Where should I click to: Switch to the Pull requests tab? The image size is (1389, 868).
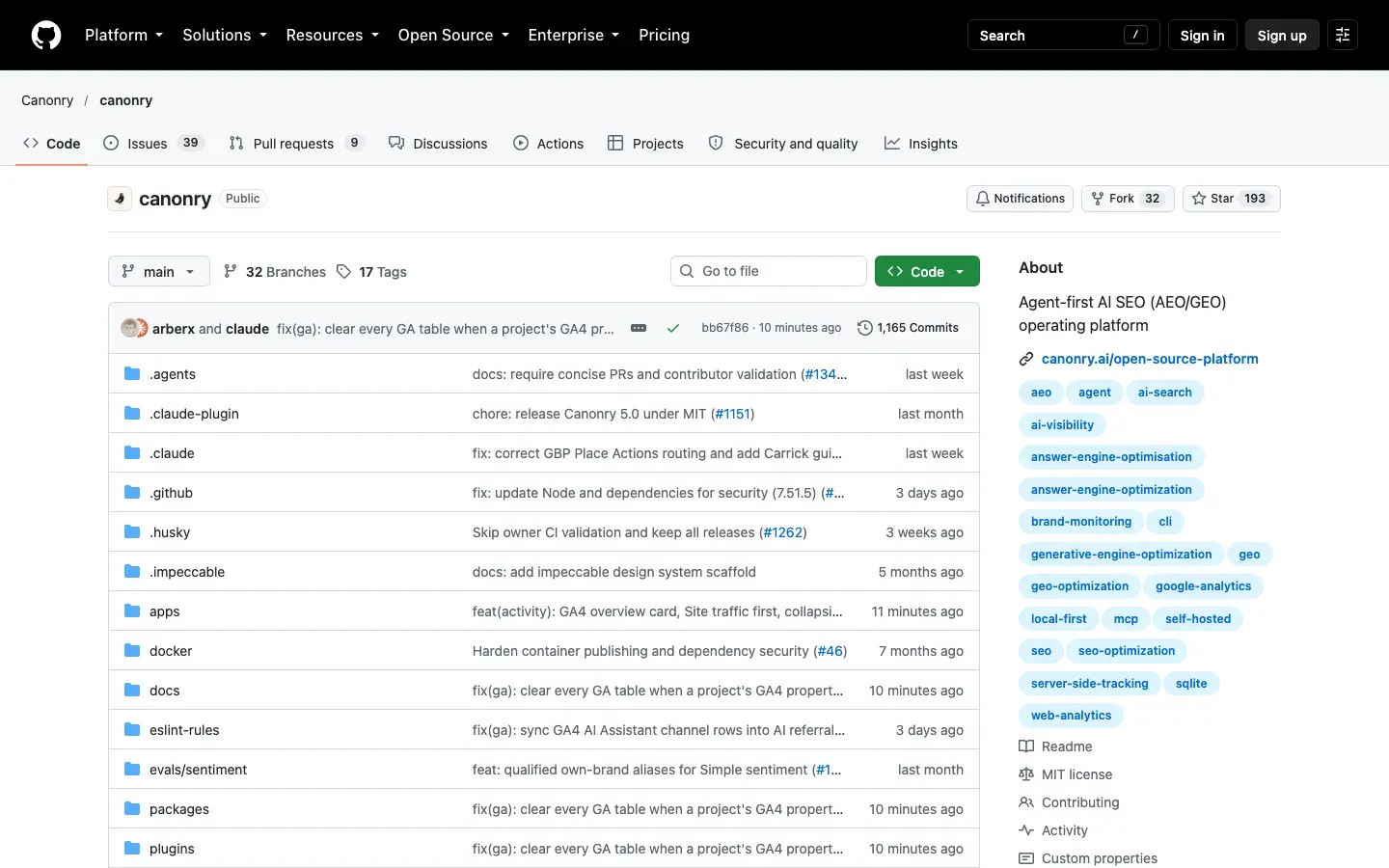point(297,144)
